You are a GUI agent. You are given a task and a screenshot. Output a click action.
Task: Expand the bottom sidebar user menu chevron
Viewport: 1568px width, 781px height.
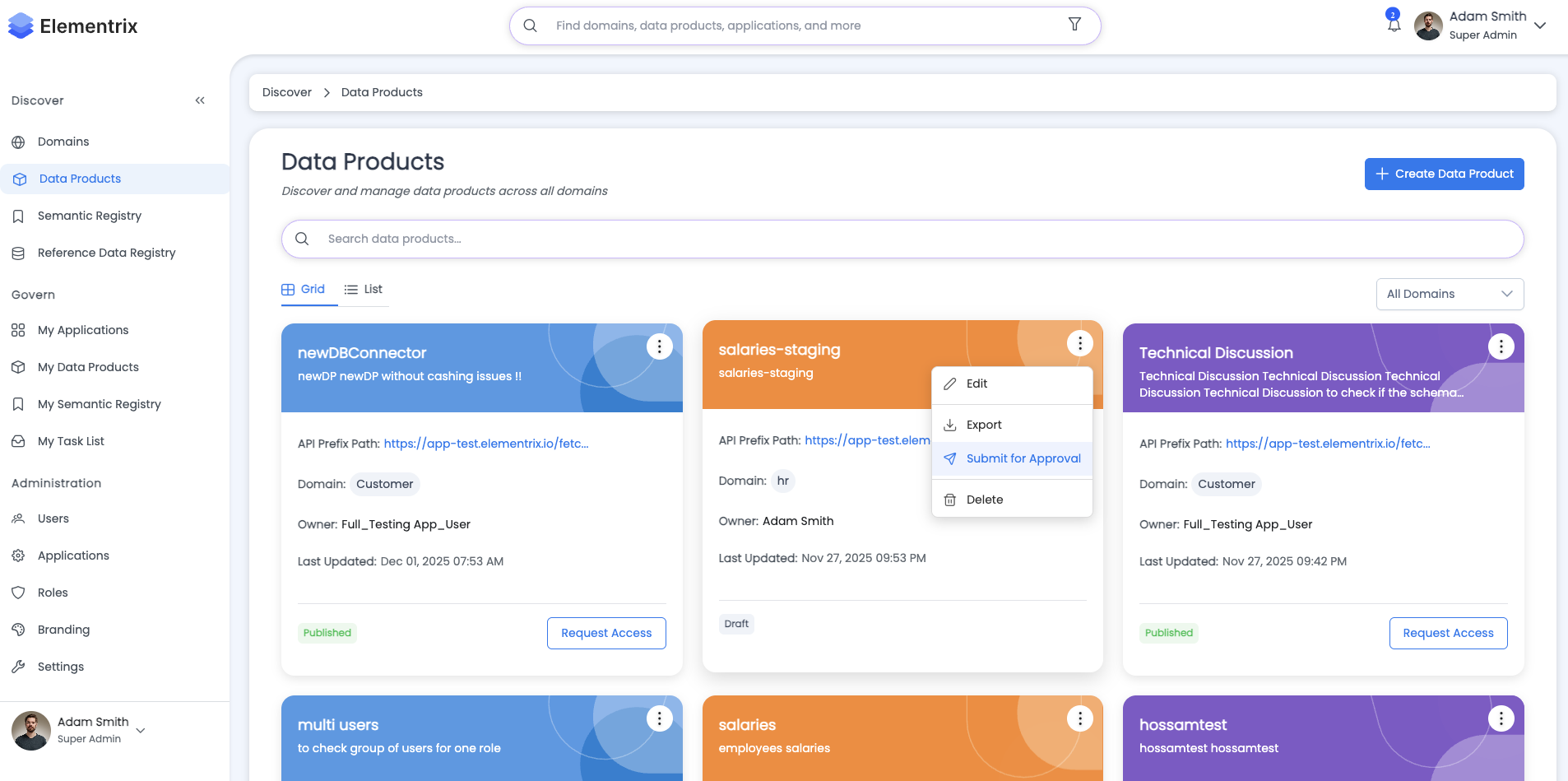pyautogui.click(x=141, y=731)
